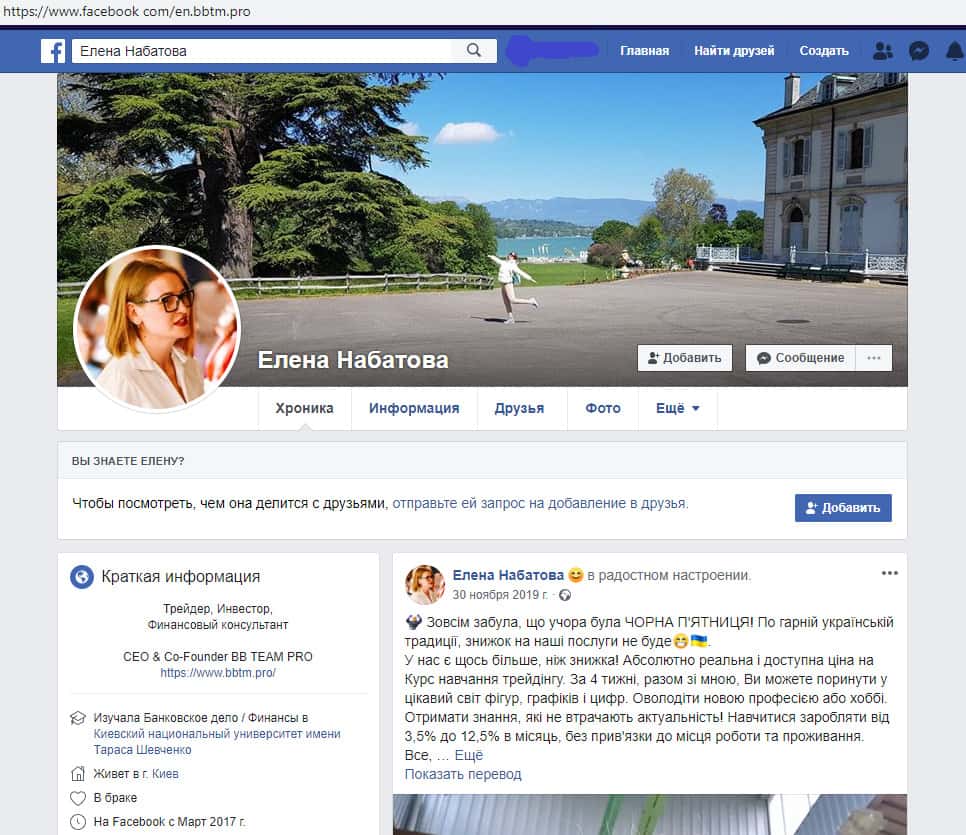Click the Сообщение button on cover
The width and height of the screenshot is (966, 835).
click(x=800, y=358)
